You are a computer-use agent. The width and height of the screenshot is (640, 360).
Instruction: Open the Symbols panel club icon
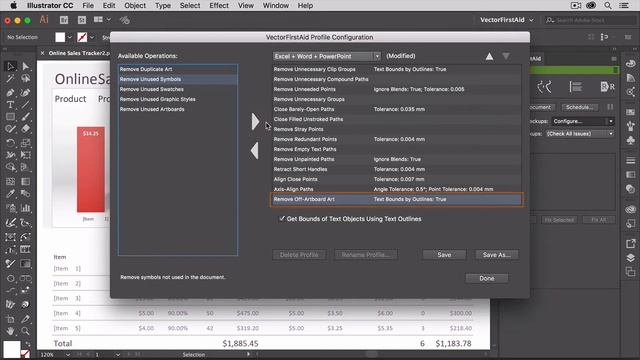pyautogui.click(x=631, y=140)
